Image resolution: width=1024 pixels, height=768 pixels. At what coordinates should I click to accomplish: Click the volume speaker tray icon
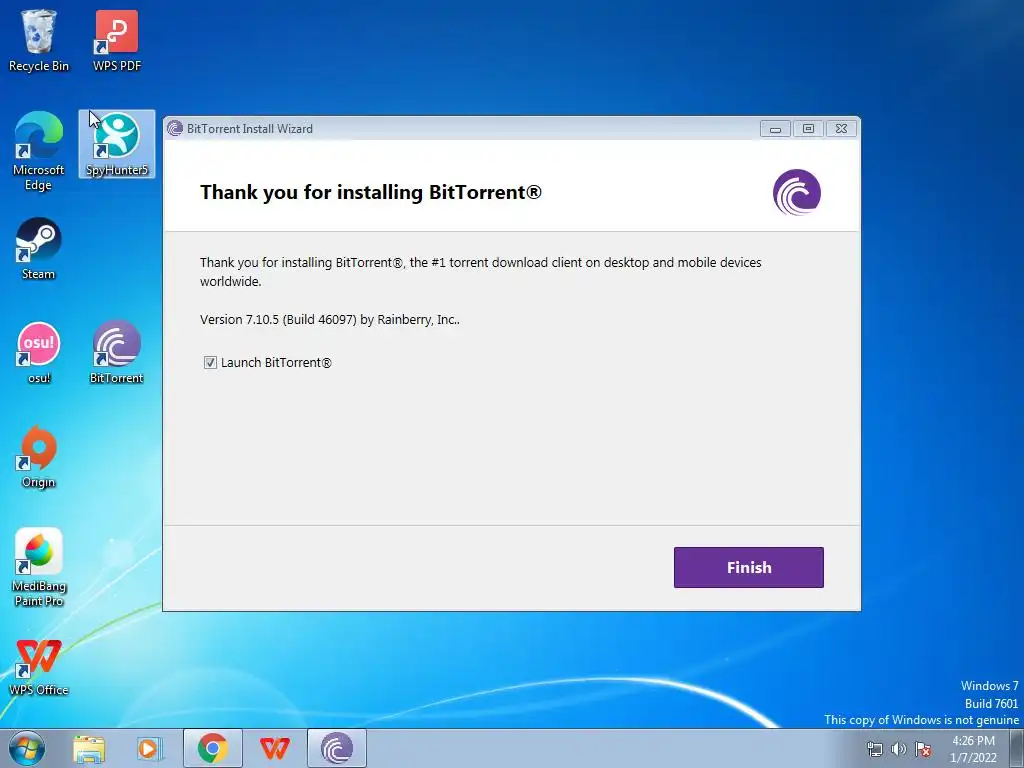tap(899, 749)
